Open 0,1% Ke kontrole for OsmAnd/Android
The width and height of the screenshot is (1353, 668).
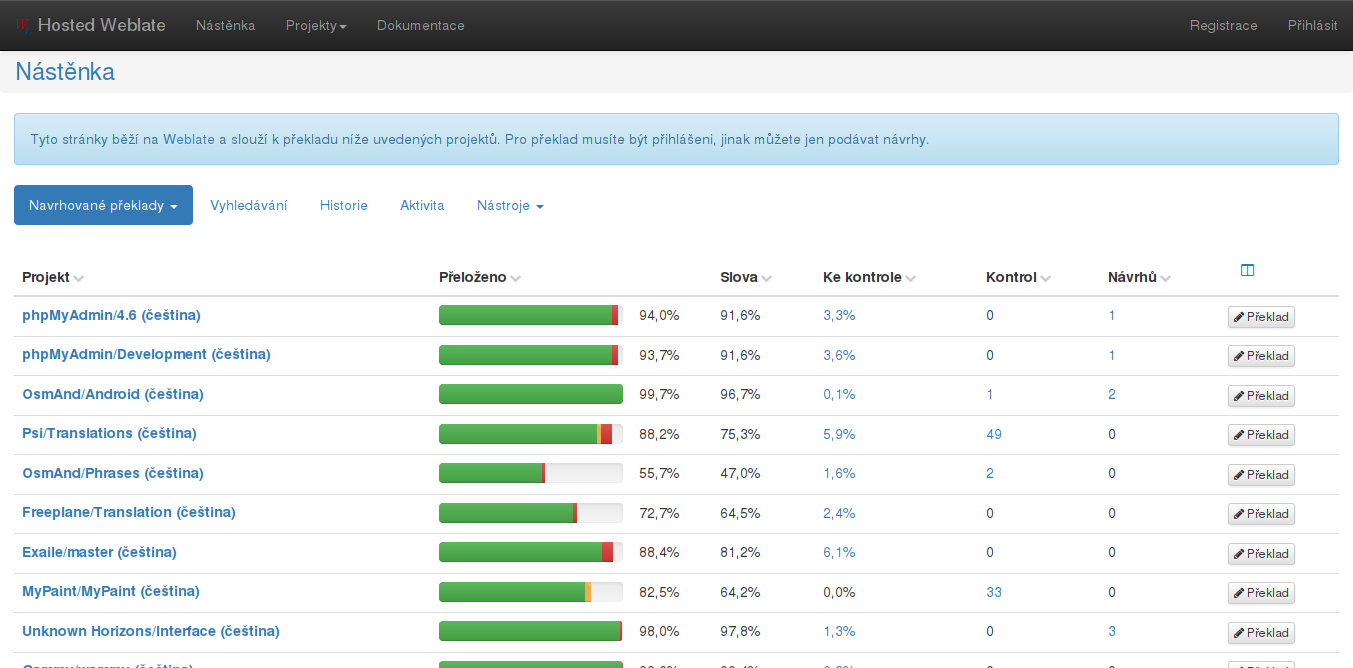(839, 394)
